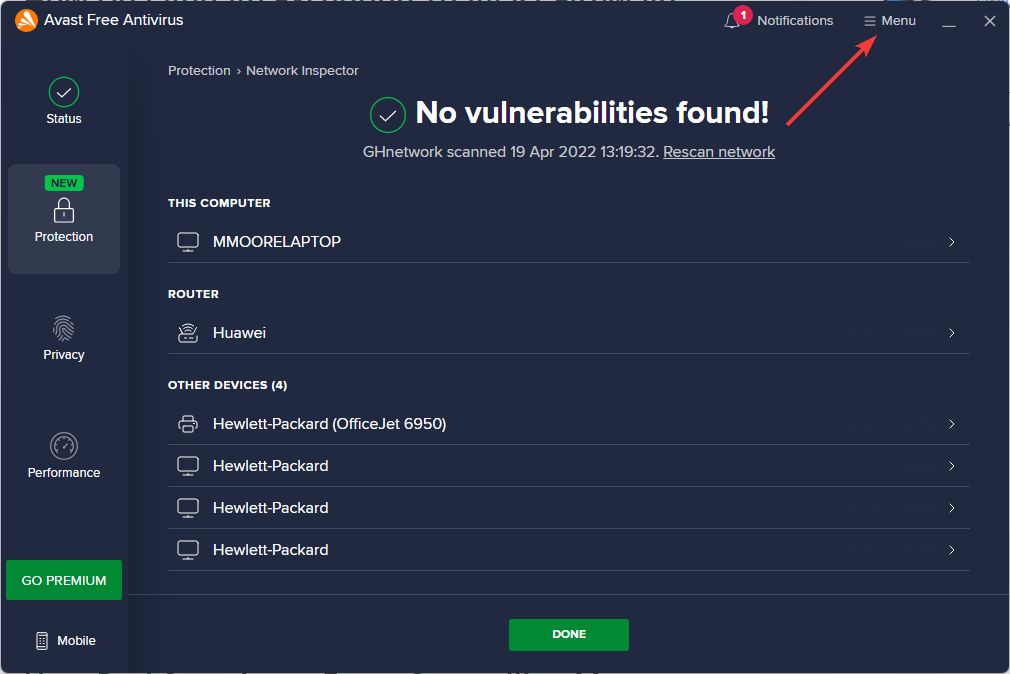Click the green checkmark beside No vulnerabilities found
1010x674 pixels.
(x=388, y=115)
